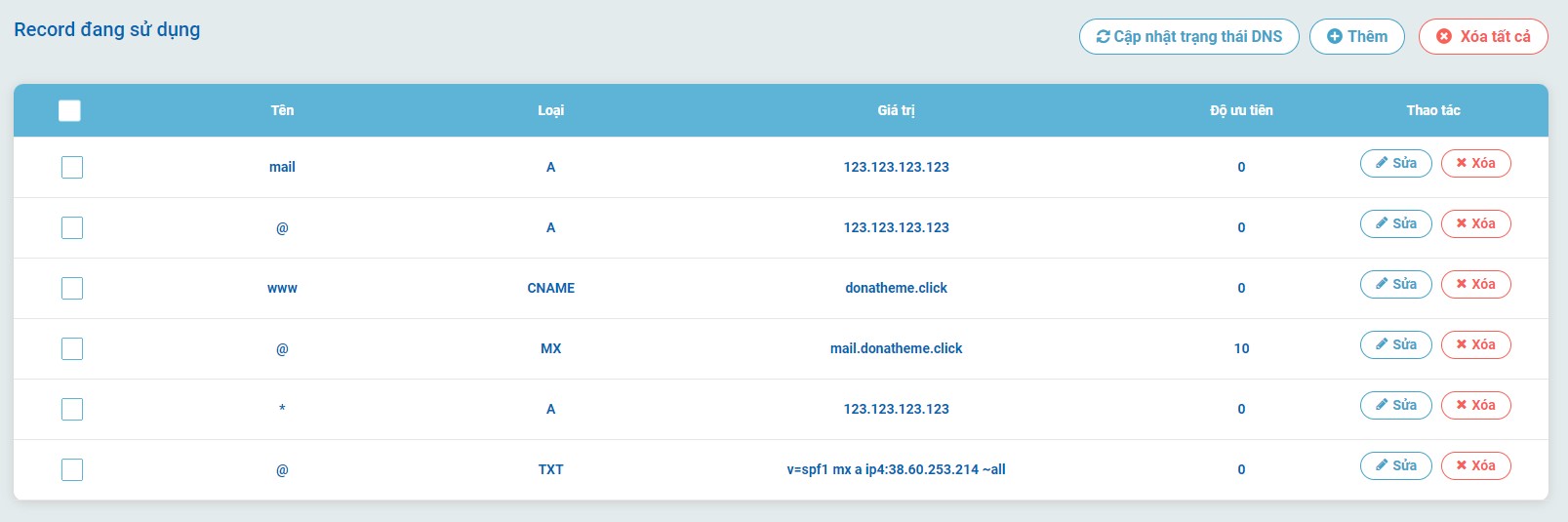Click pencil icon to edit the MX record

tap(1382, 344)
